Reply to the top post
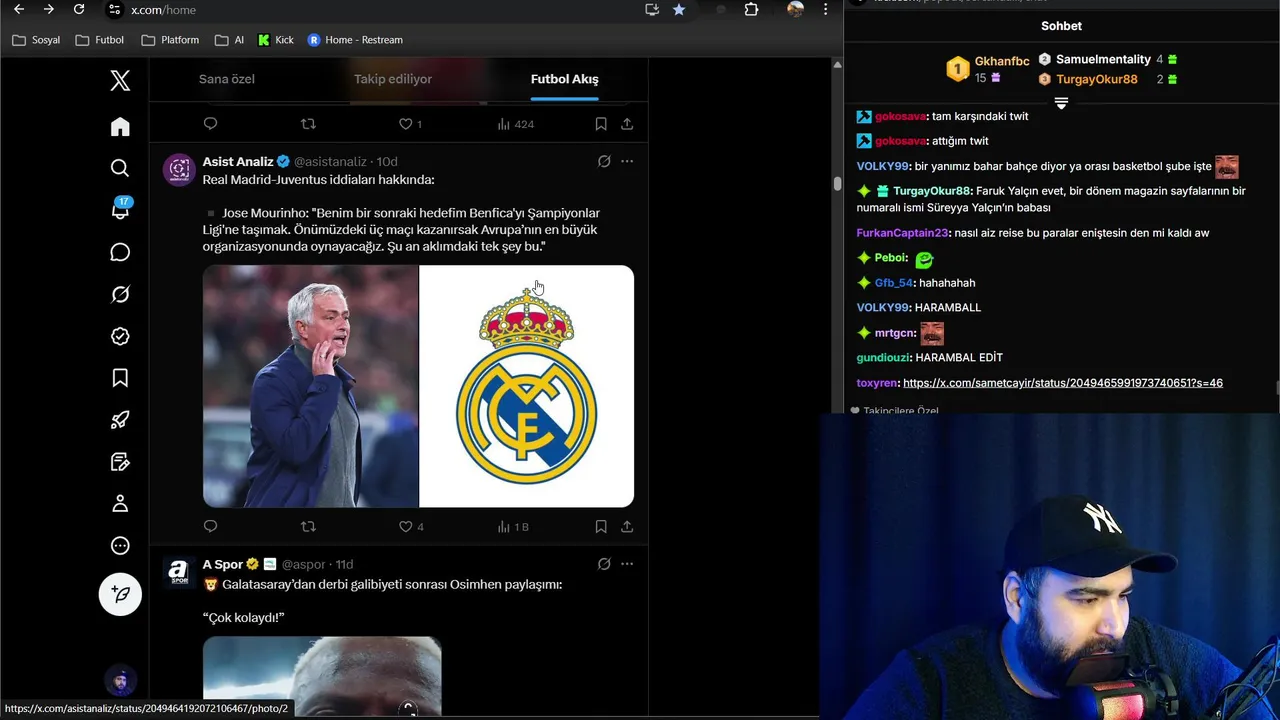 (210, 124)
